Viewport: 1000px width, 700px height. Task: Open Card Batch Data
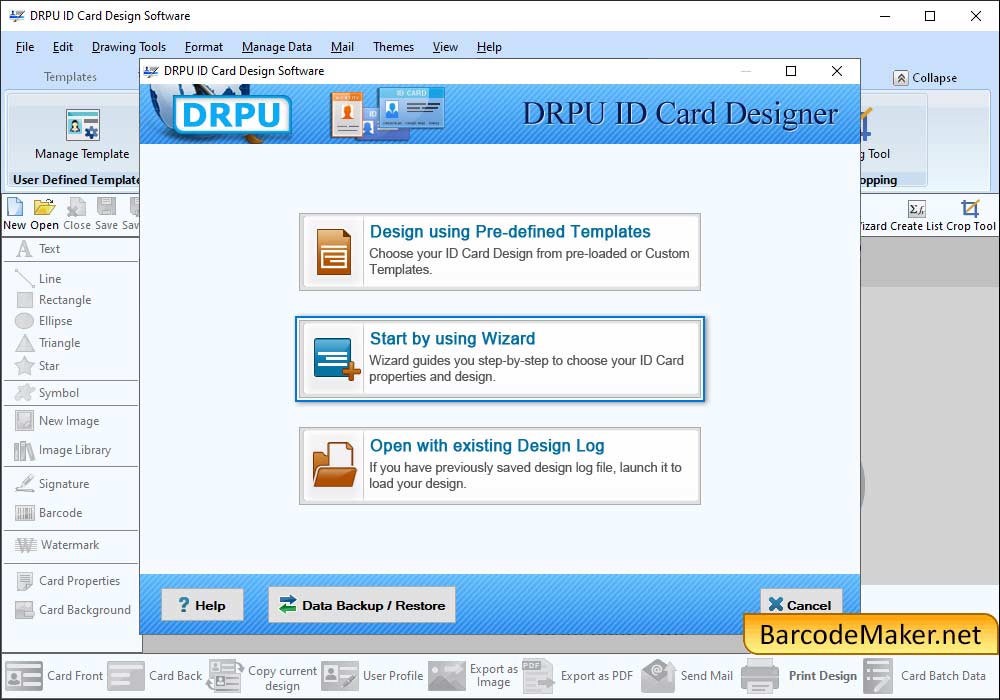[x=925, y=676]
